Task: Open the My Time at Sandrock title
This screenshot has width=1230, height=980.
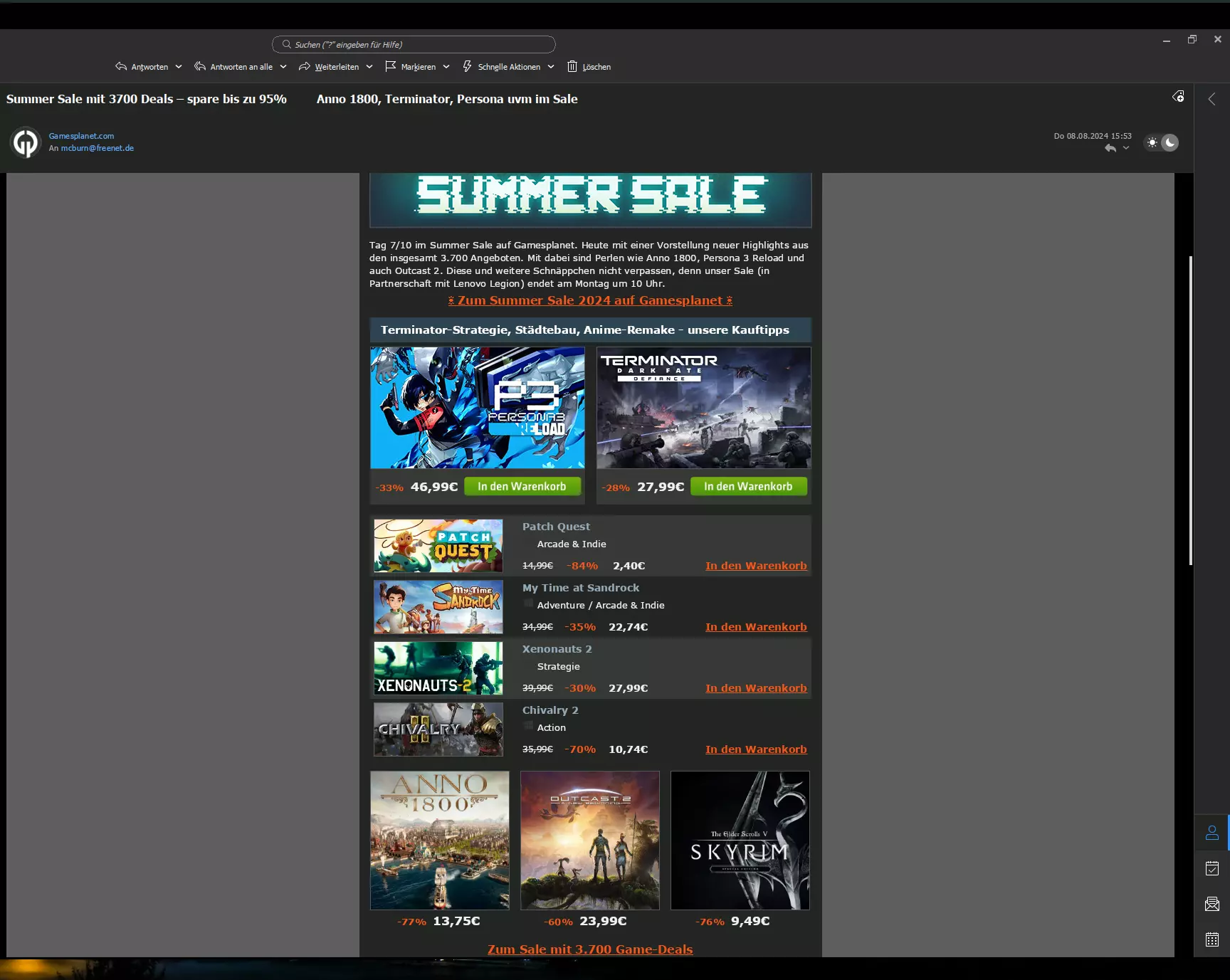Action: tap(581, 588)
